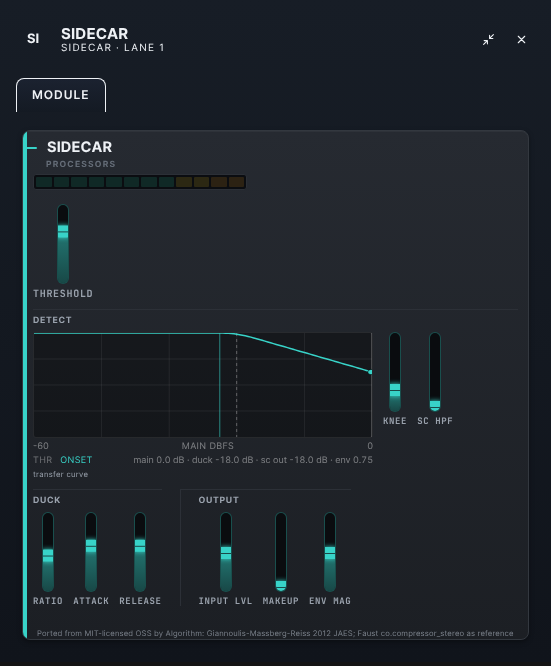Click the transfer curve label

click(x=60, y=474)
